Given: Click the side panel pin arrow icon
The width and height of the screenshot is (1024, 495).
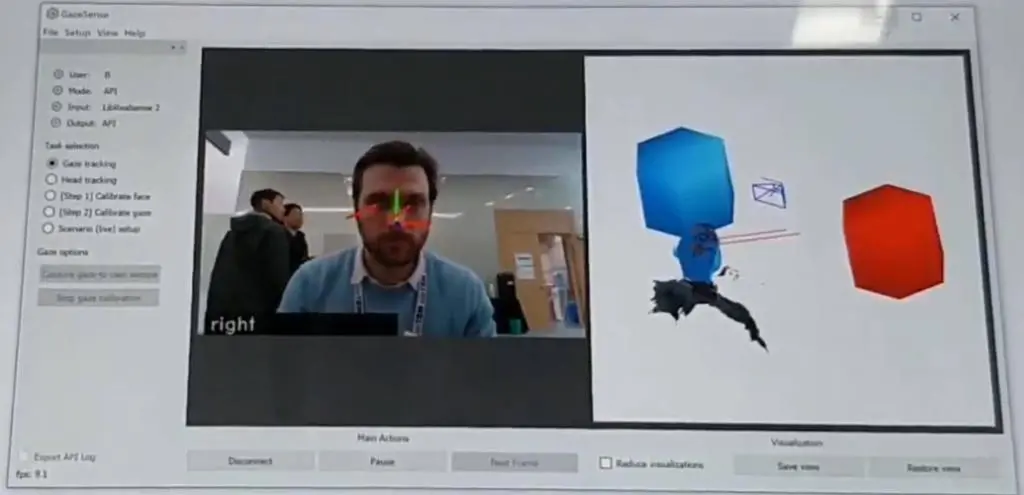Looking at the screenshot, I should (173, 47).
